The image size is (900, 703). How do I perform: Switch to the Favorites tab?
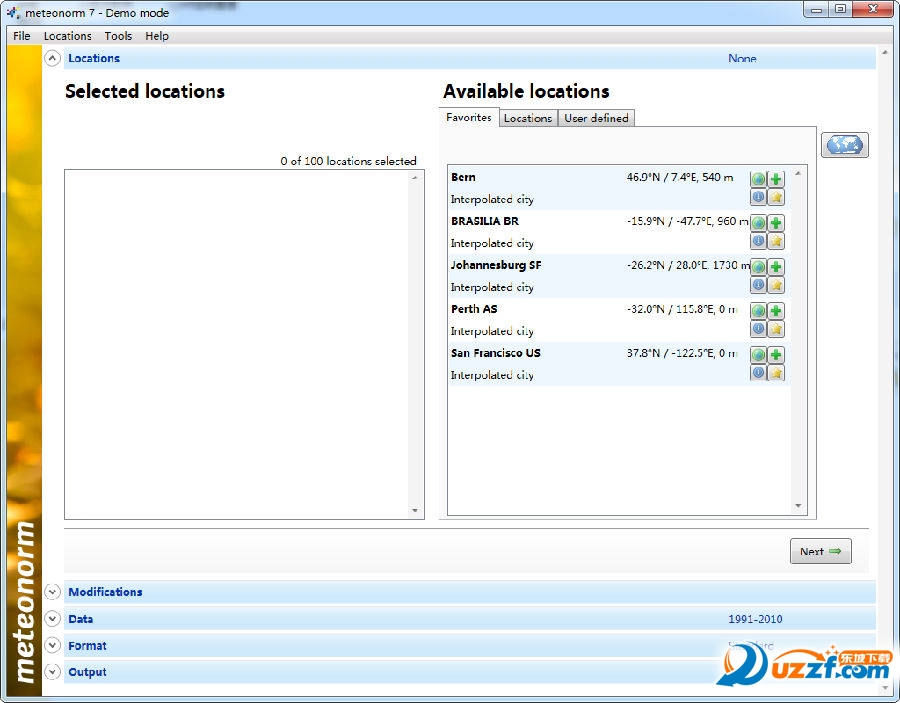click(x=469, y=117)
